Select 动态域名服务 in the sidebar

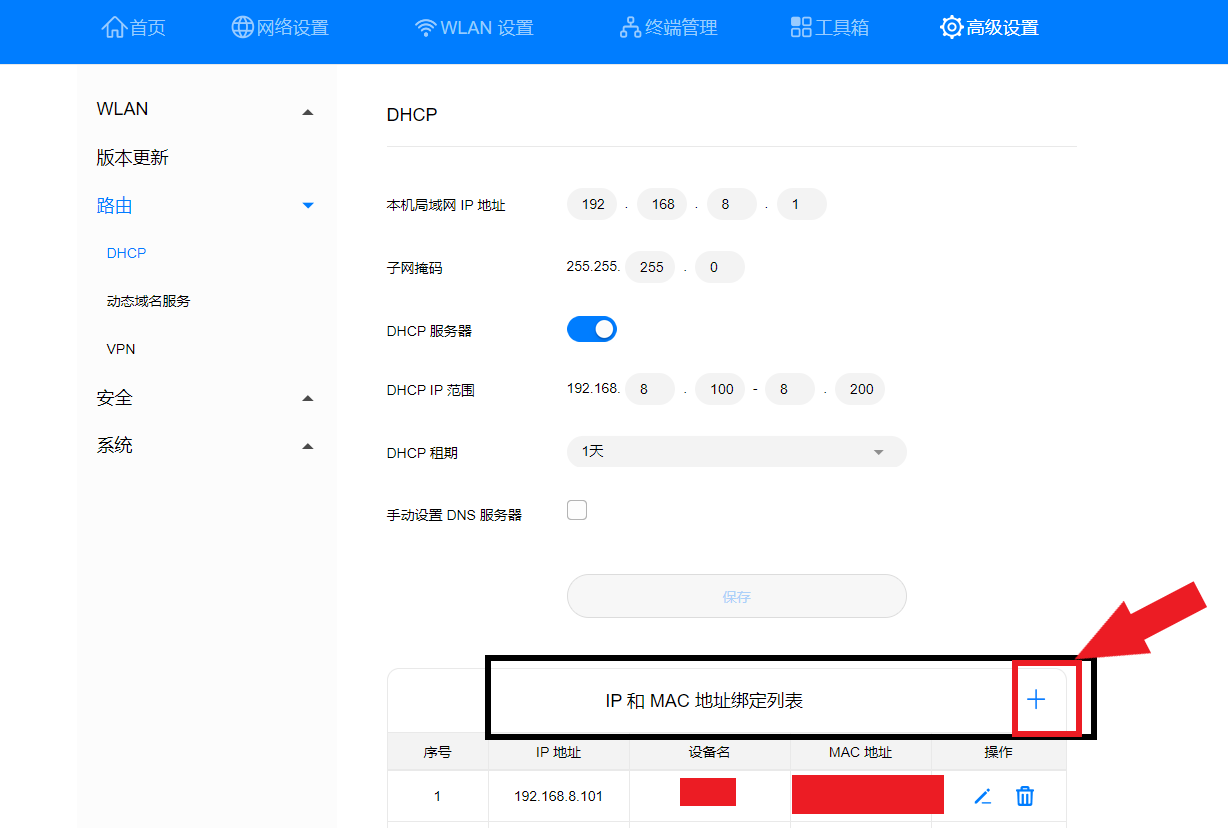(149, 301)
